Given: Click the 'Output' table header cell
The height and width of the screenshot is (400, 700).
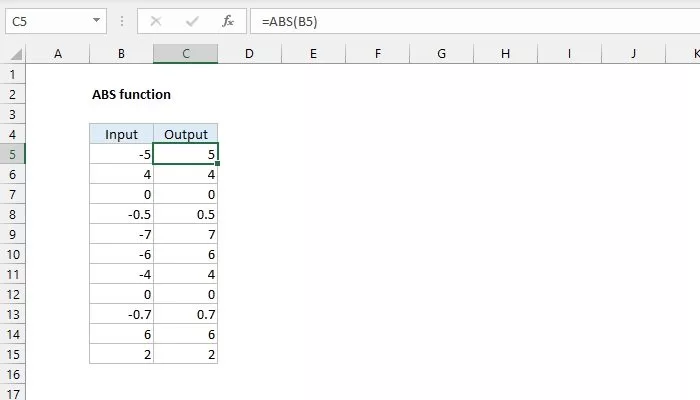Looking at the screenshot, I should click(185, 134).
